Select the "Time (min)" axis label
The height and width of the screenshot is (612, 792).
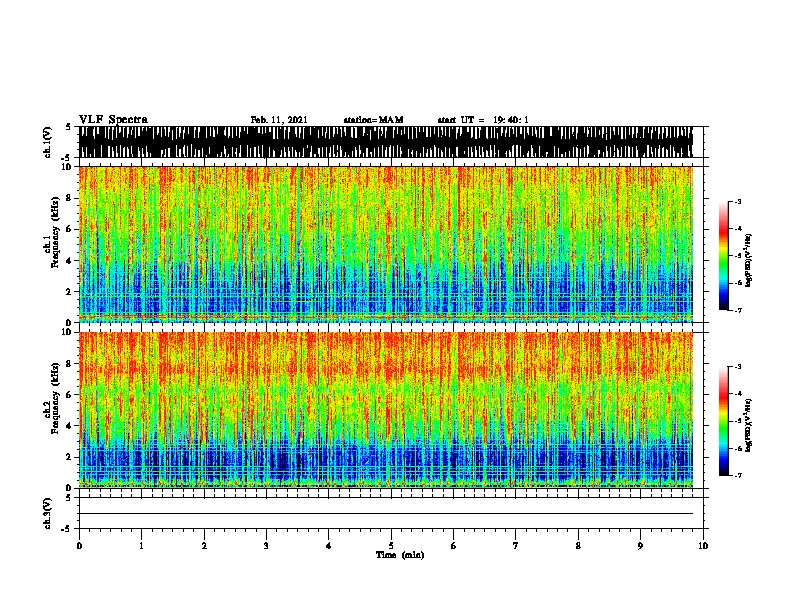pos(400,555)
